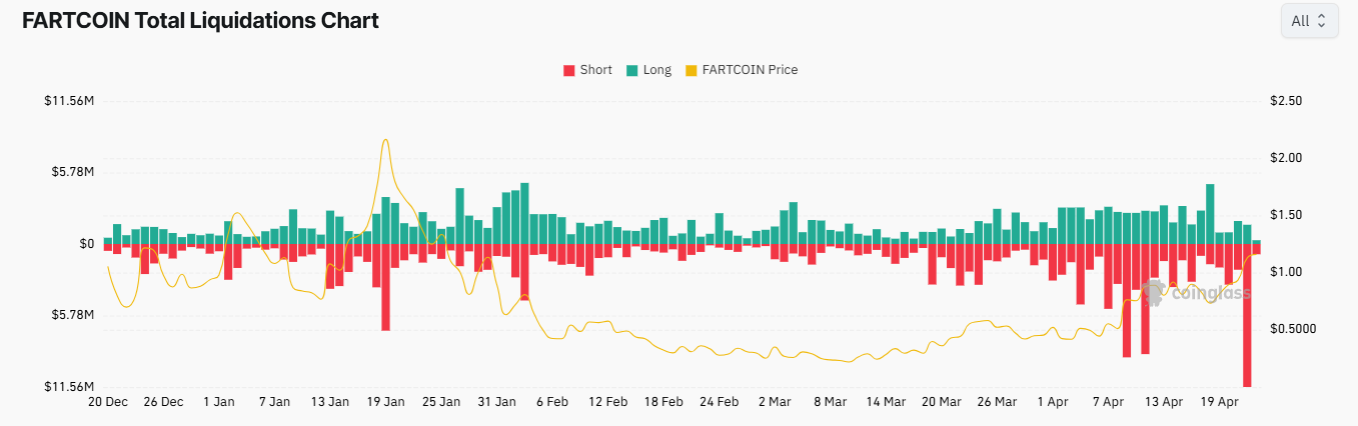Click the upper $5.78M axis label
This screenshot has width=1358, height=426.
point(72,172)
